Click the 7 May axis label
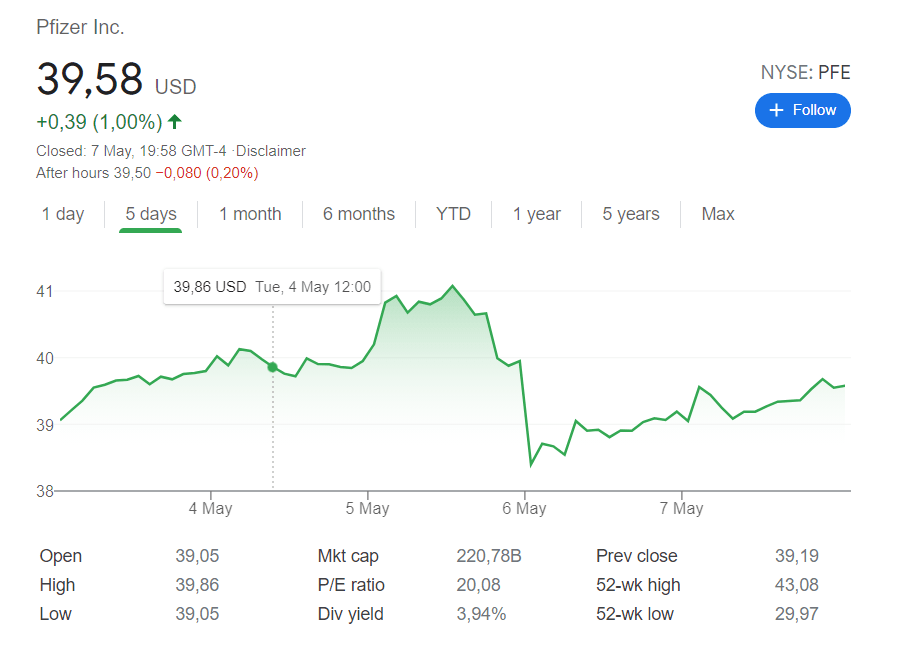 [x=681, y=508]
